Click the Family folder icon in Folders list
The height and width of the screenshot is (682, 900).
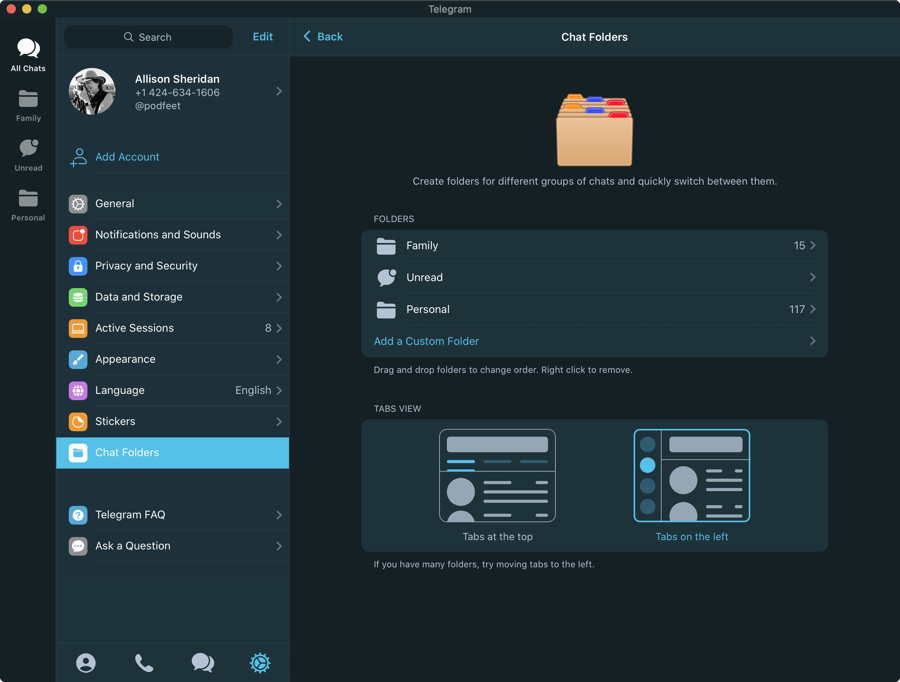(x=386, y=246)
